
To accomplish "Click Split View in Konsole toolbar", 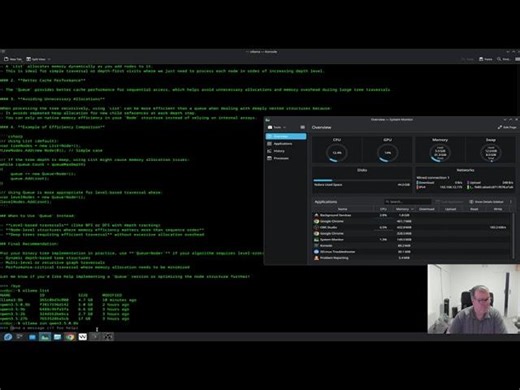I will click(x=36, y=59).
